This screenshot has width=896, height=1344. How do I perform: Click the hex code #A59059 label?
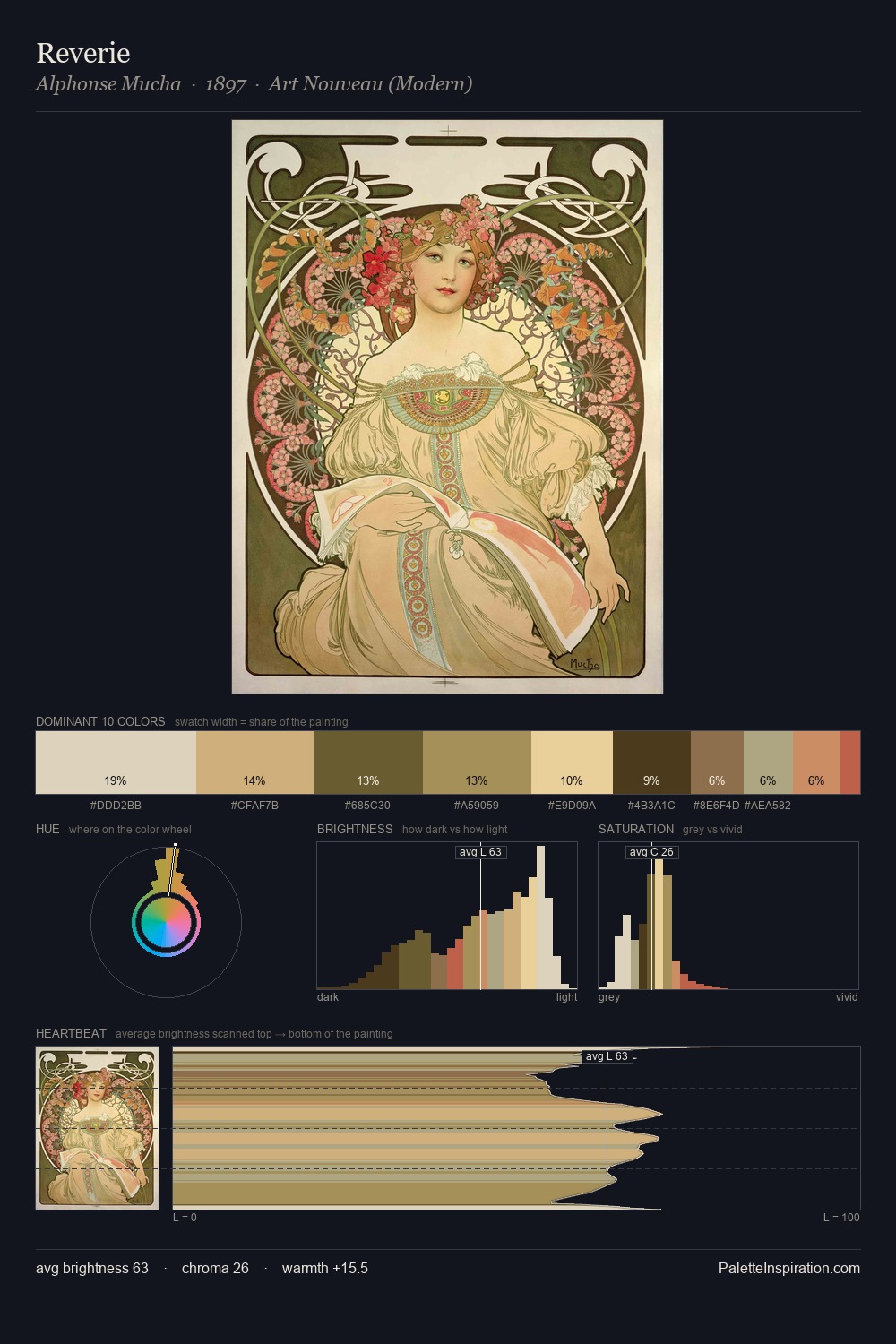click(477, 805)
